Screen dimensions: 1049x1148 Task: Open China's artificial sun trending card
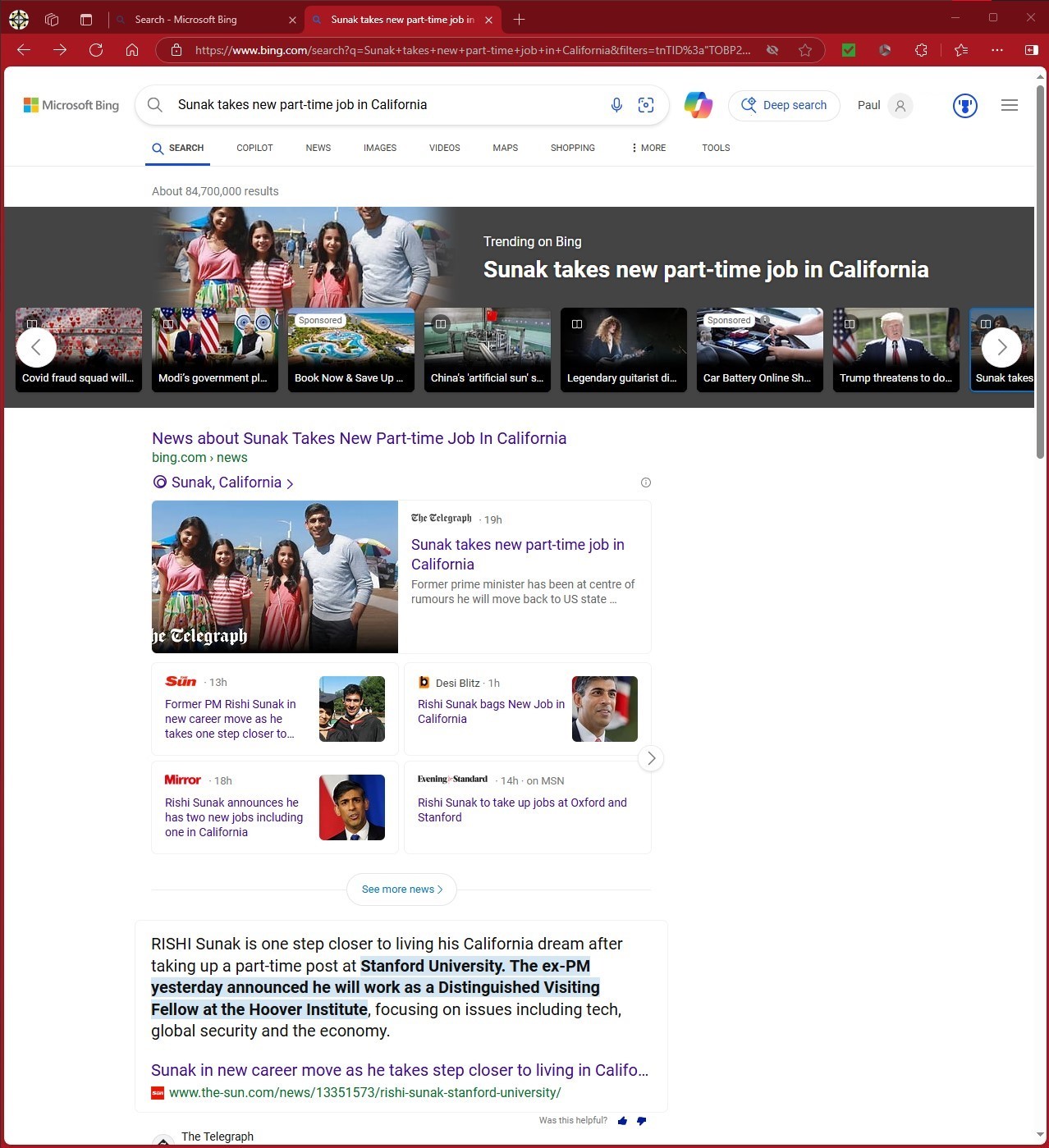point(488,350)
